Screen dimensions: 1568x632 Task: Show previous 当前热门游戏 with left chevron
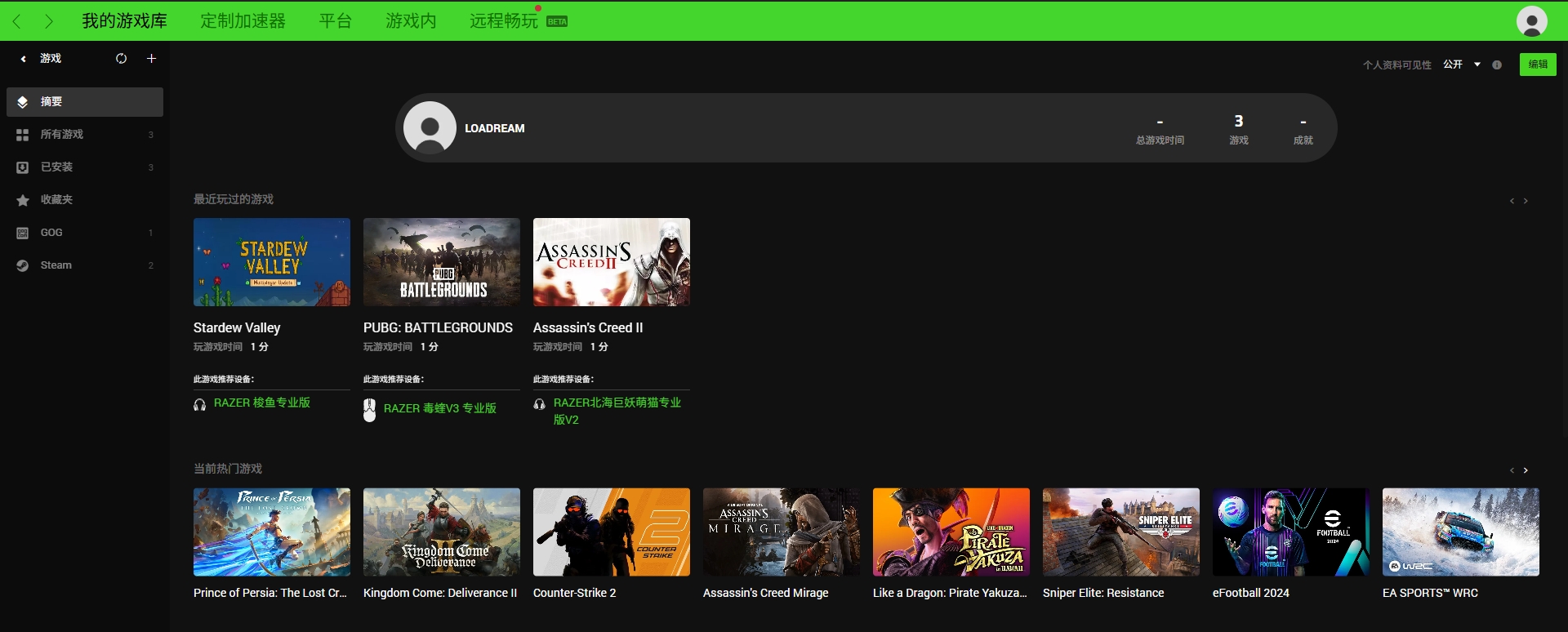coord(1512,470)
